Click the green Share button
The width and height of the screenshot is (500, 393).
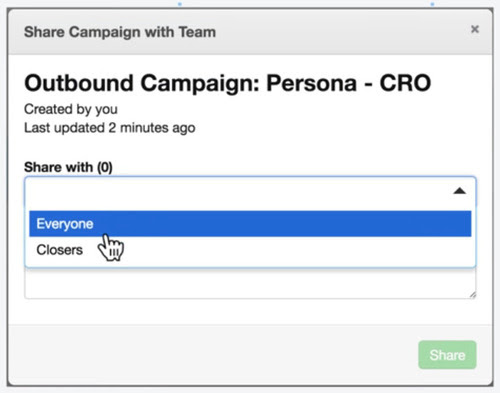447,355
